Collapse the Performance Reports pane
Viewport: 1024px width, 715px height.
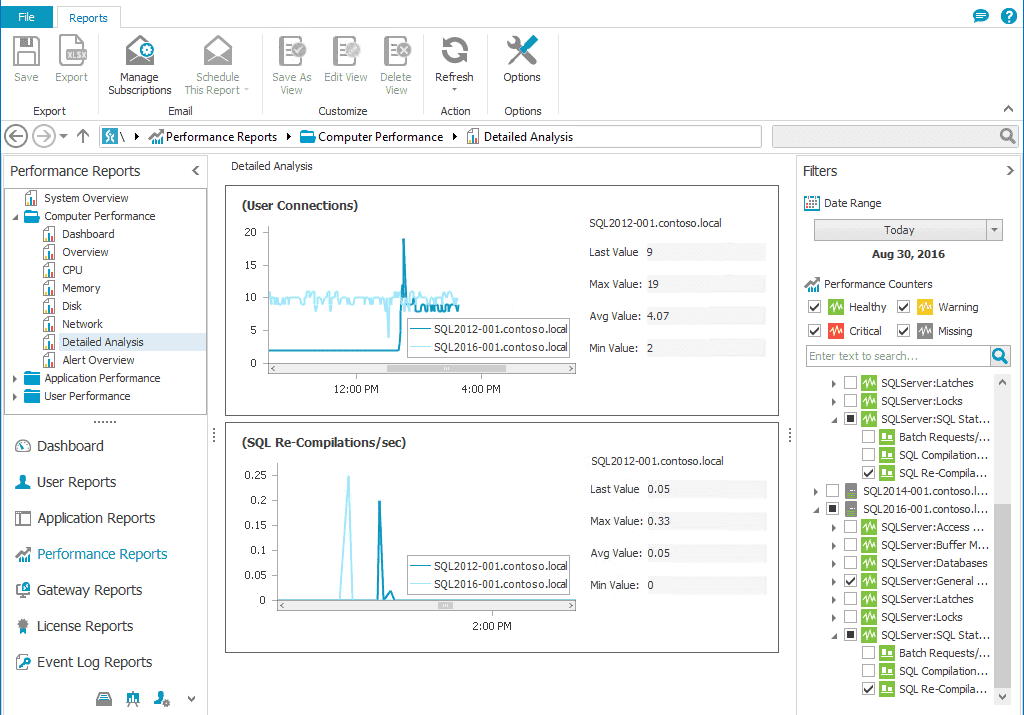[x=195, y=170]
